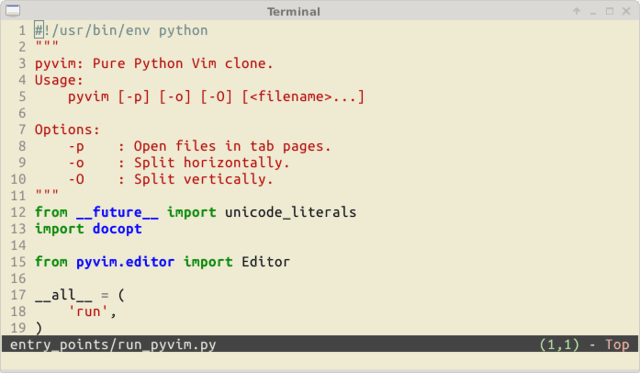Click the empty command line below status bar
640x373 pixels.
pos(320,361)
